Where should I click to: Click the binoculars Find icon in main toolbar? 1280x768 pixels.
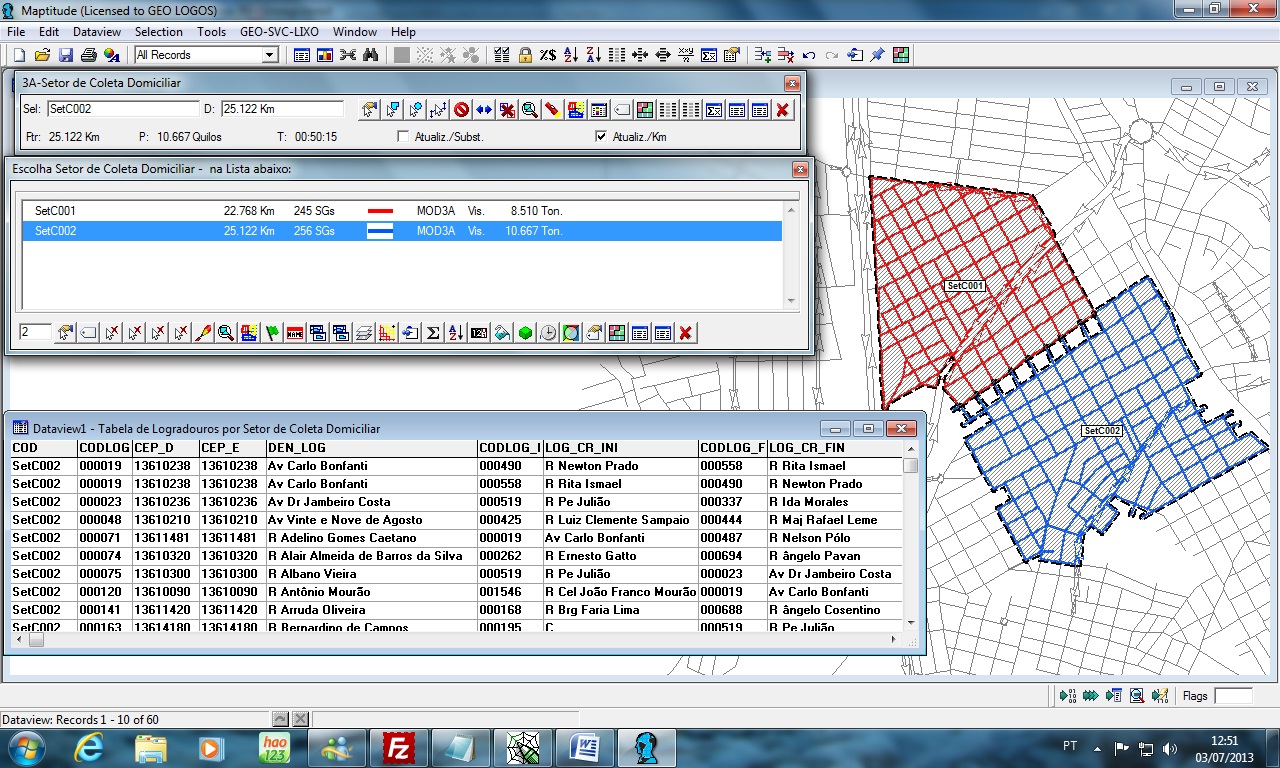(x=370, y=55)
